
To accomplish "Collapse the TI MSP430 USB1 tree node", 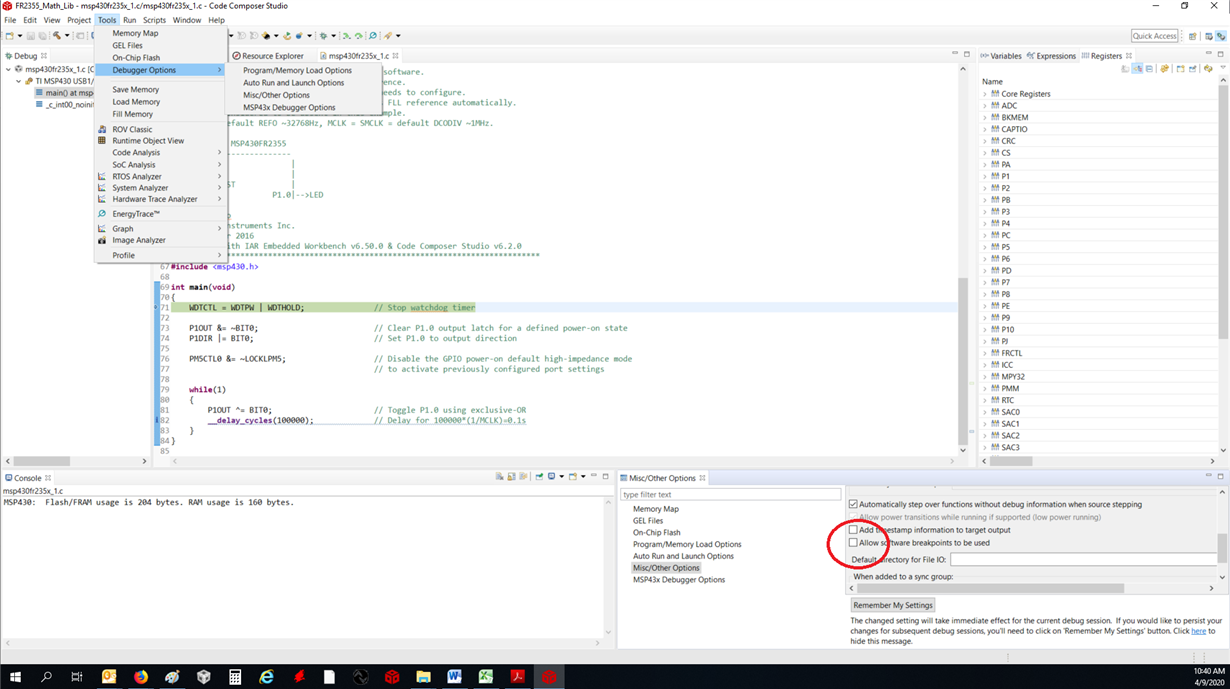I will [x=19, y=81].
